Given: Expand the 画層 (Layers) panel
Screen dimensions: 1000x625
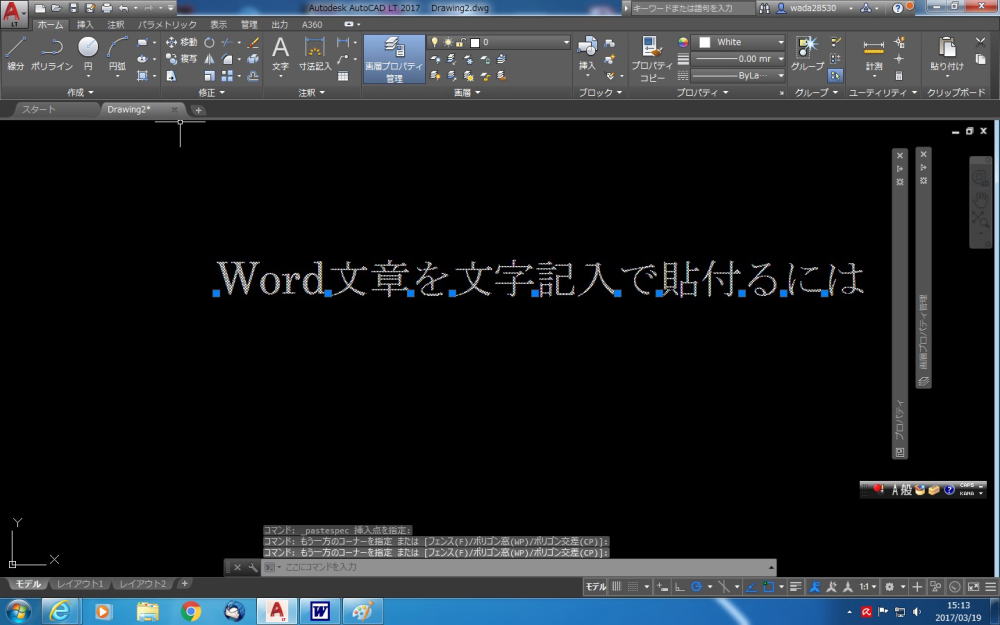Looking at the screenshot, I should (x=467, y=92).
